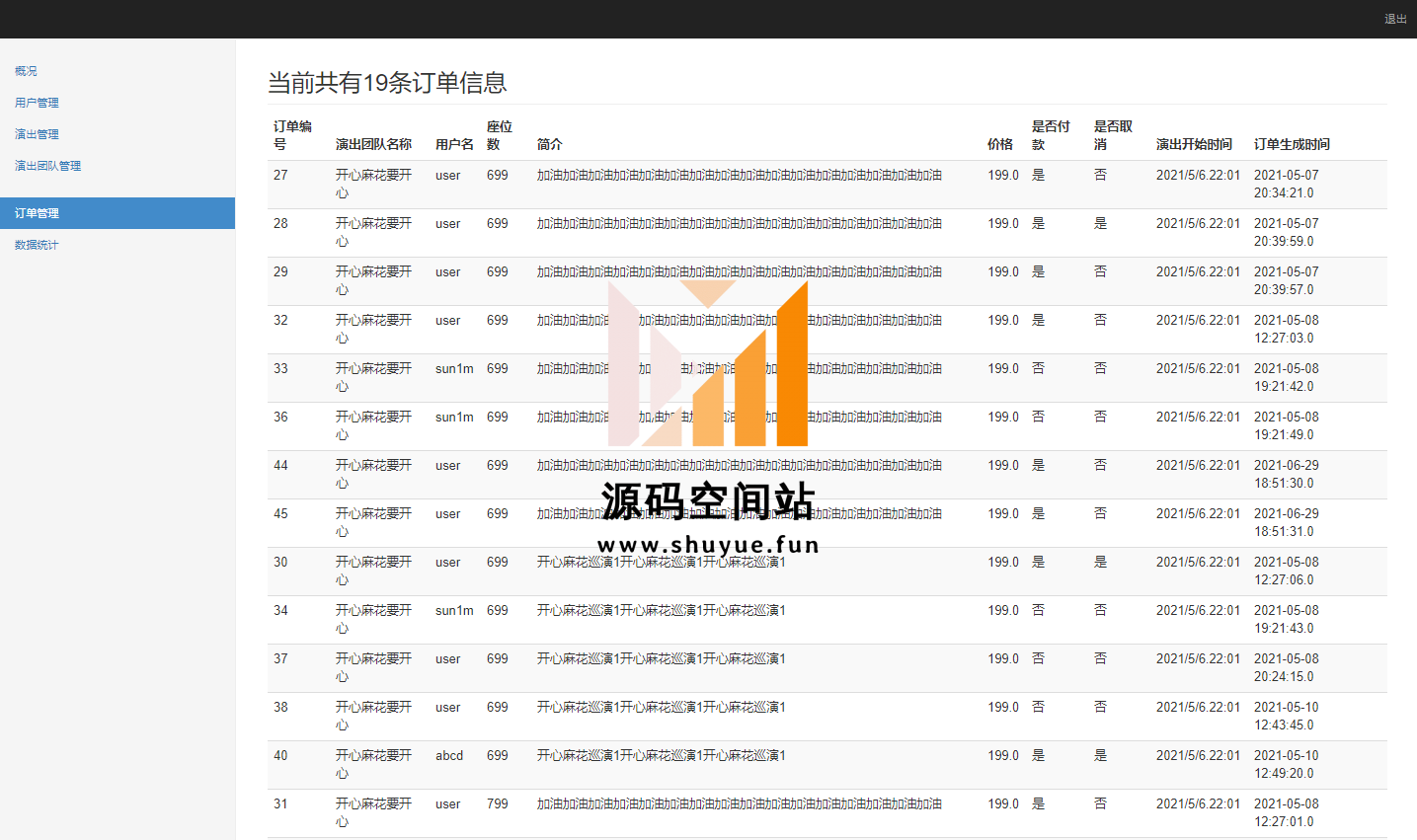The width and height of the screenshot is (1417, 840).
Task: Go to 用户管理 in the sidebar
Action: (x=37, y=103)
